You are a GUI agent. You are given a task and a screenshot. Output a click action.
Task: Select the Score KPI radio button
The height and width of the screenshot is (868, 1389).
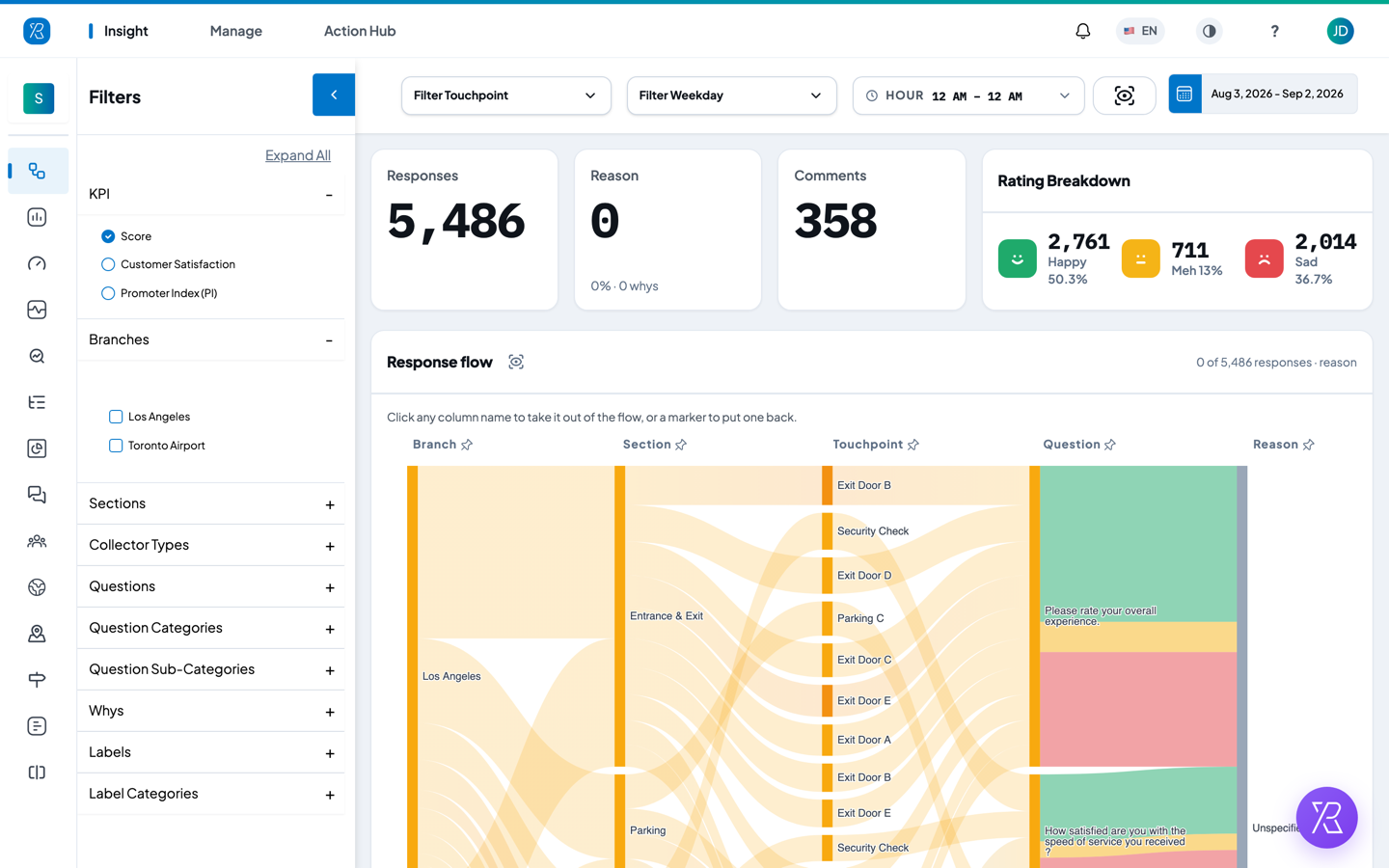pyautogui.click(x=108, y=236)
